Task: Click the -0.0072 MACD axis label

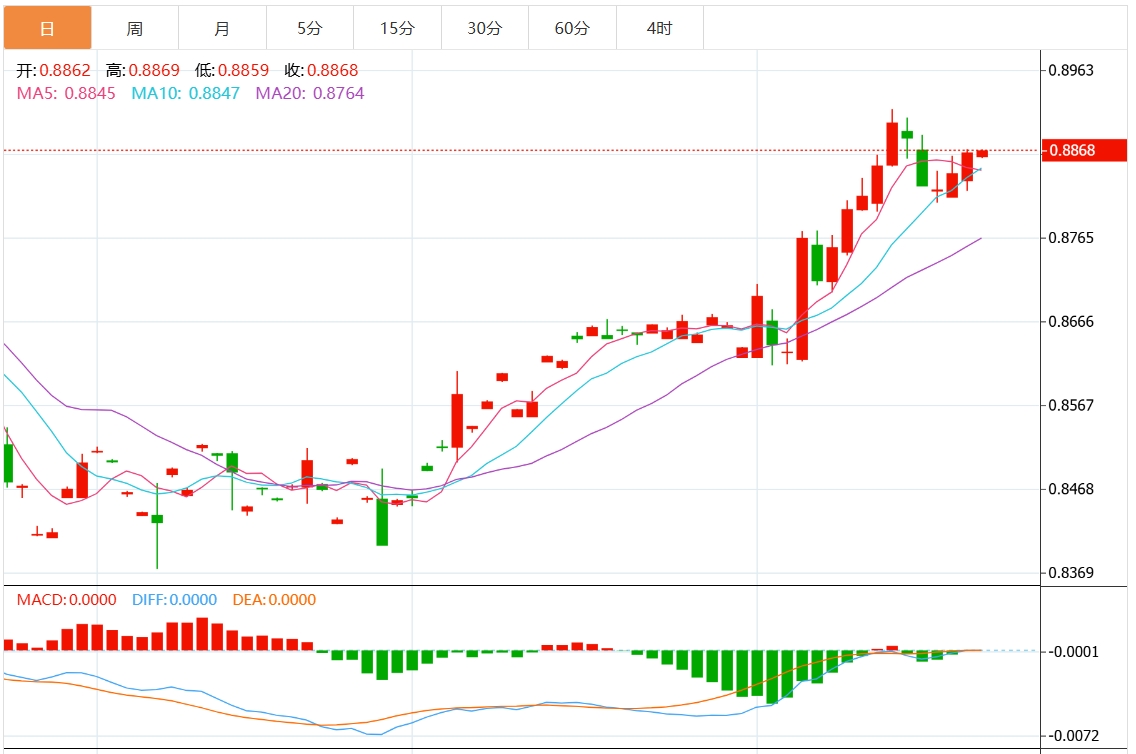Action: pyautogui.click(x=1074, y=736)
